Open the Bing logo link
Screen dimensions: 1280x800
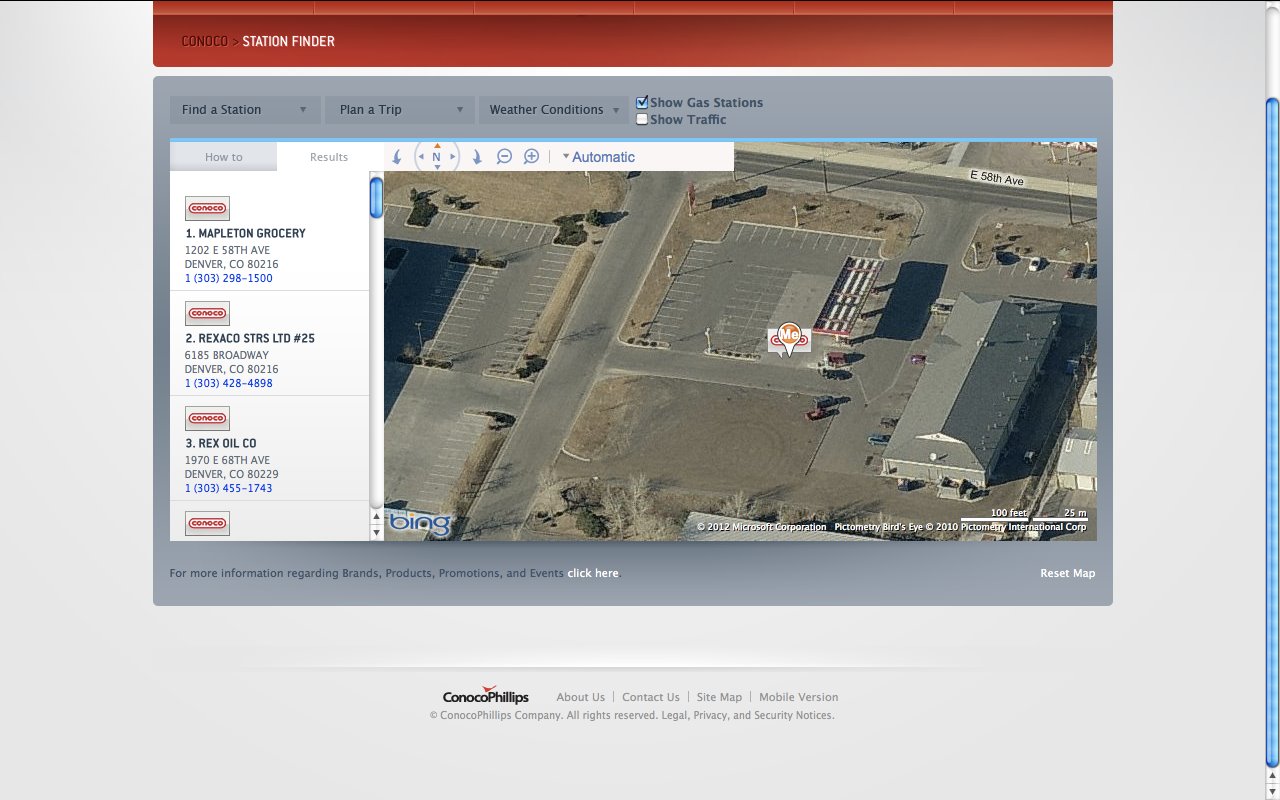[419, 523]
